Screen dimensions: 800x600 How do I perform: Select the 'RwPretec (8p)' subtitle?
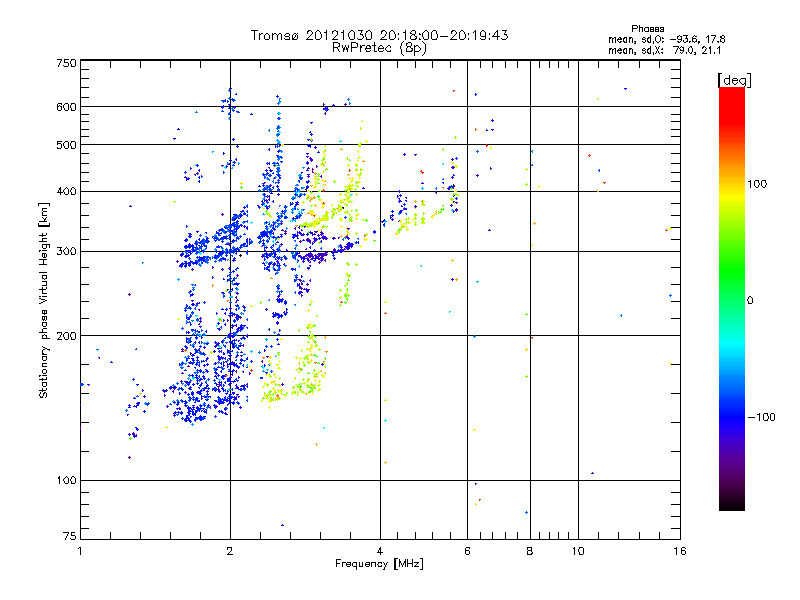point(379,48)
